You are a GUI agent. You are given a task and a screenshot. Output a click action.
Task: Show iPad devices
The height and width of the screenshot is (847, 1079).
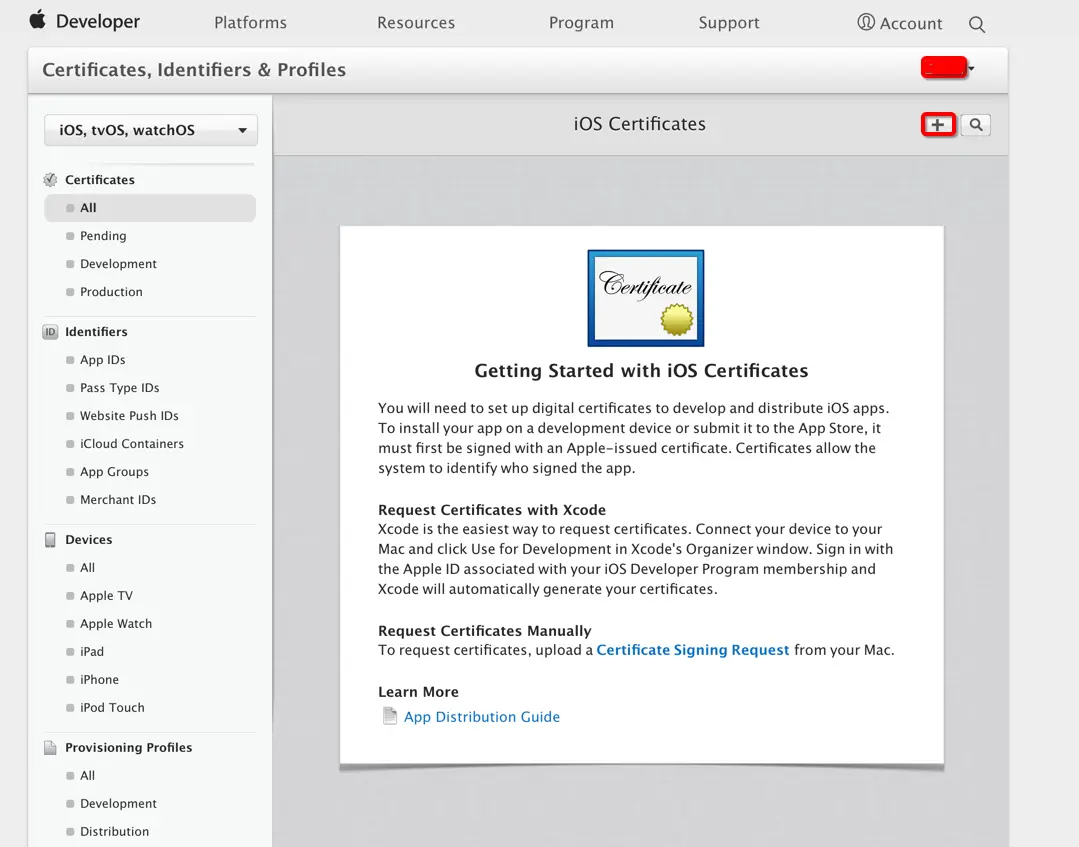[x=92, y=652]
